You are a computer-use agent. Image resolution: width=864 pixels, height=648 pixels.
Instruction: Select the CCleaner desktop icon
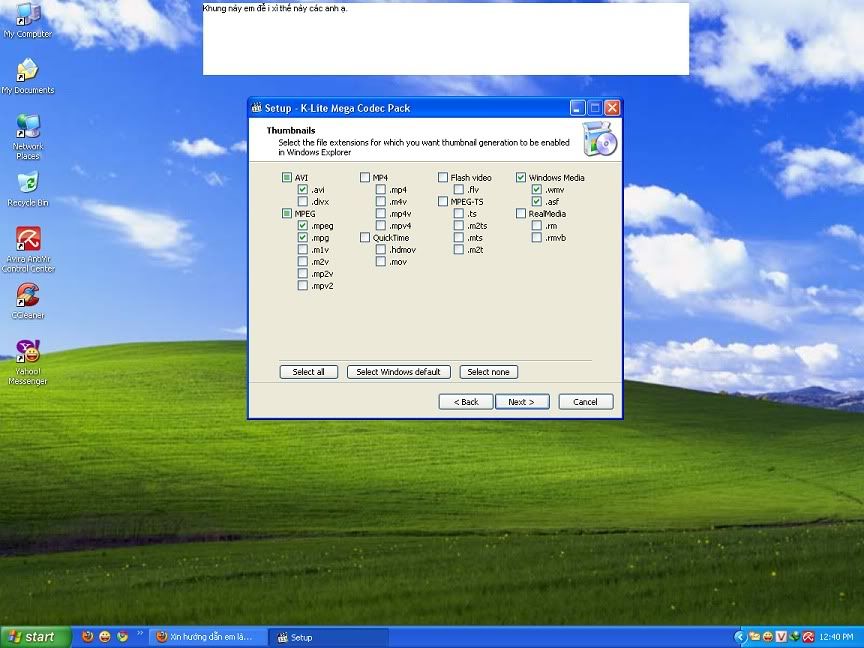(28, 301)
